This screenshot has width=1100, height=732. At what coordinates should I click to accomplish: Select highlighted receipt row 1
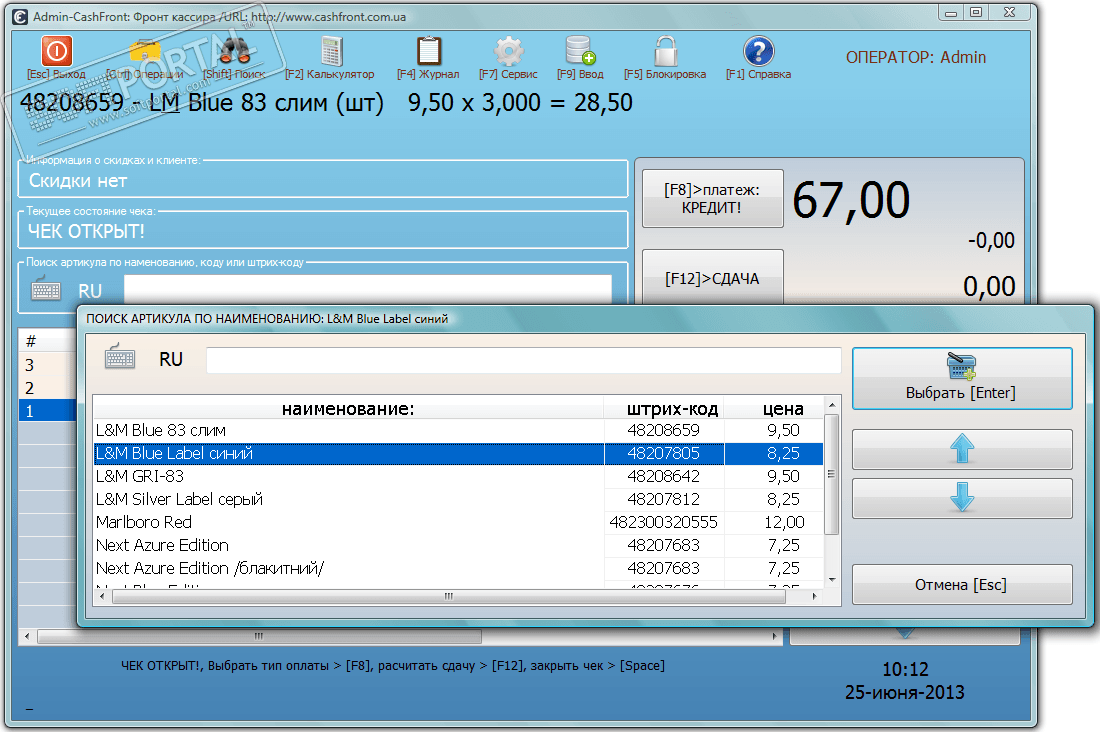[47, 411]
